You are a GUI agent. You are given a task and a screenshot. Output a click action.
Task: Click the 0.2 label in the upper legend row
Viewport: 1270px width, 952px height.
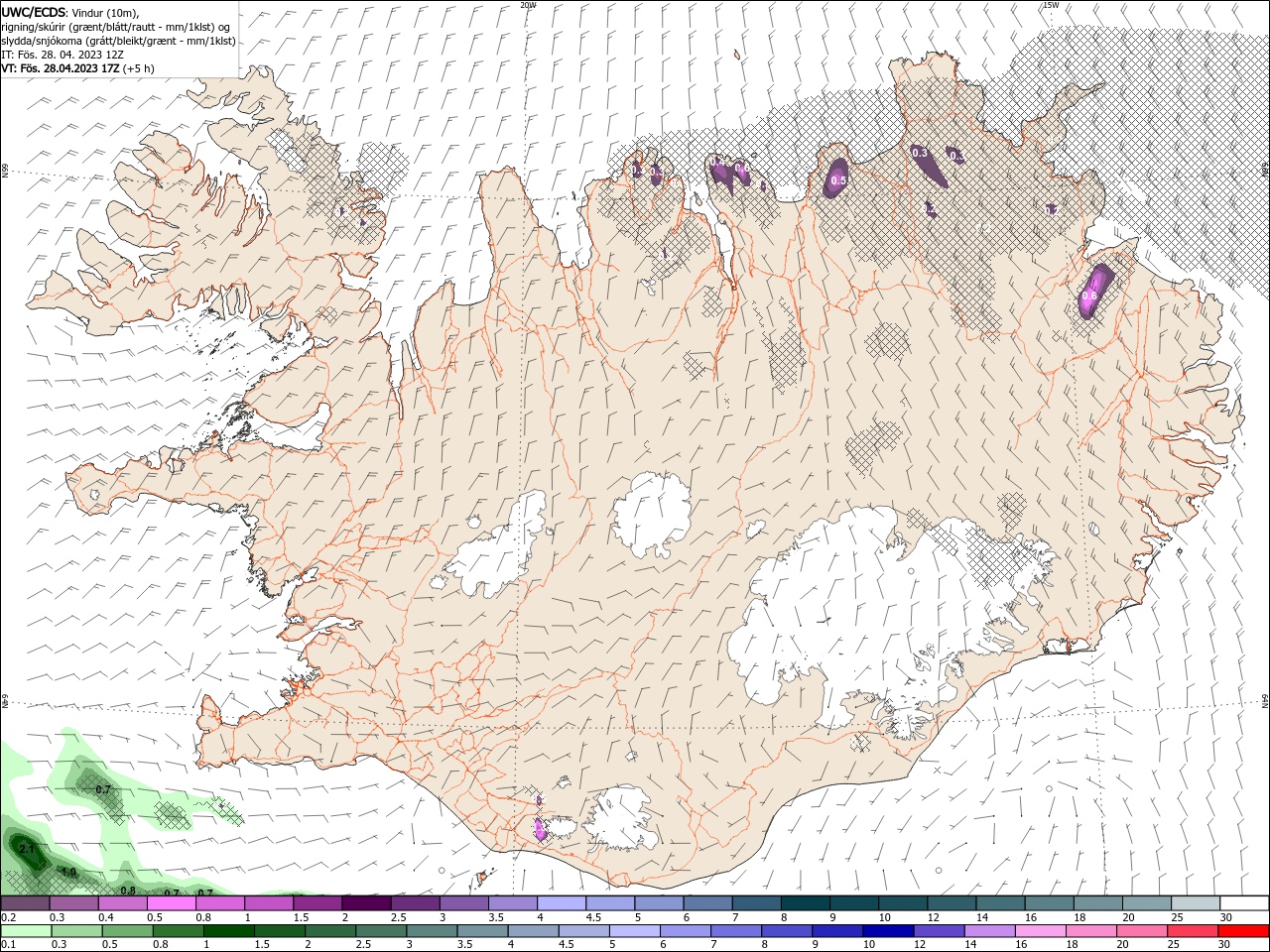[8, 917]
